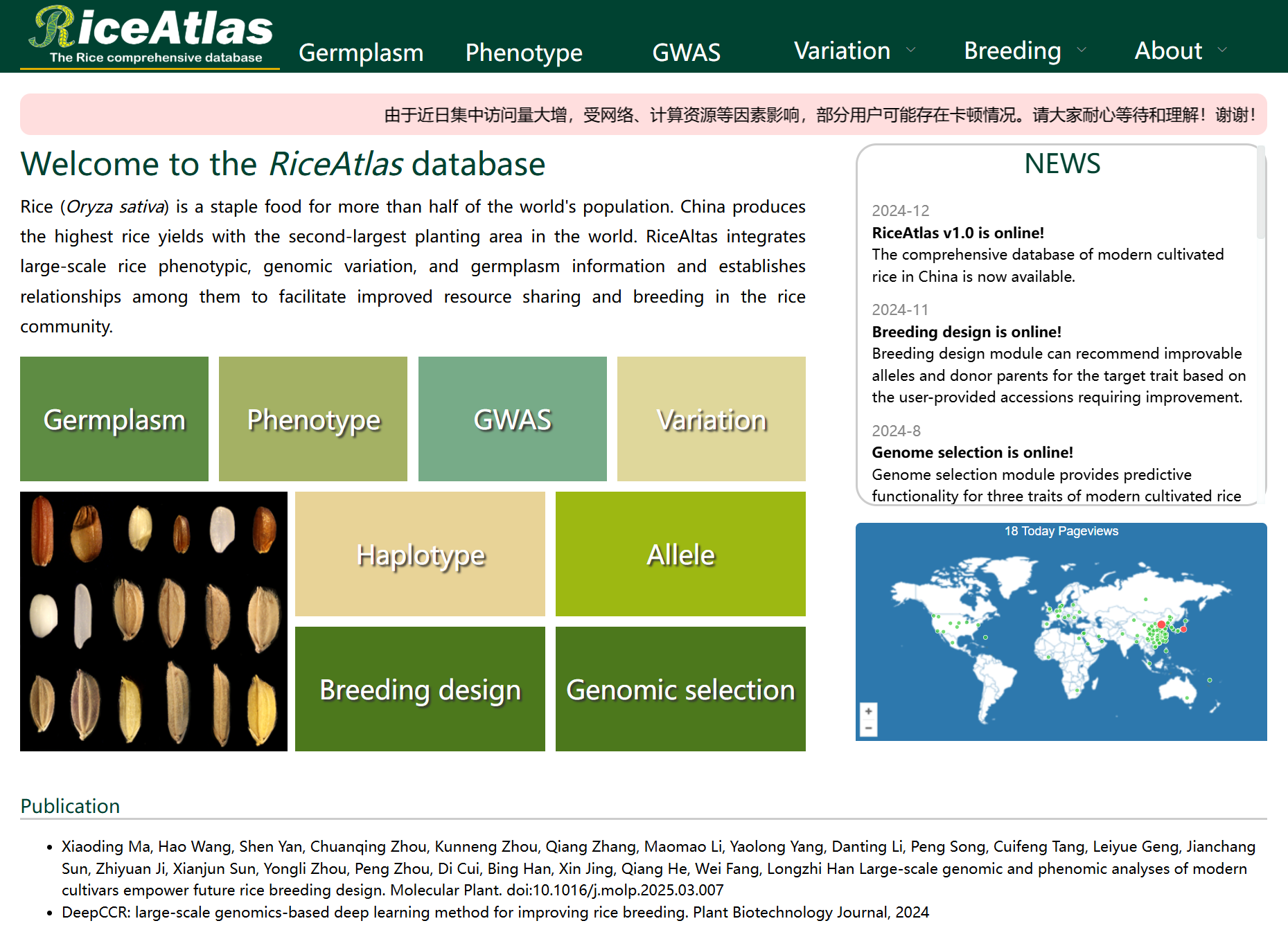
Task: Expand the Variation dropdown chevron
Action: [x=911, y=50]
